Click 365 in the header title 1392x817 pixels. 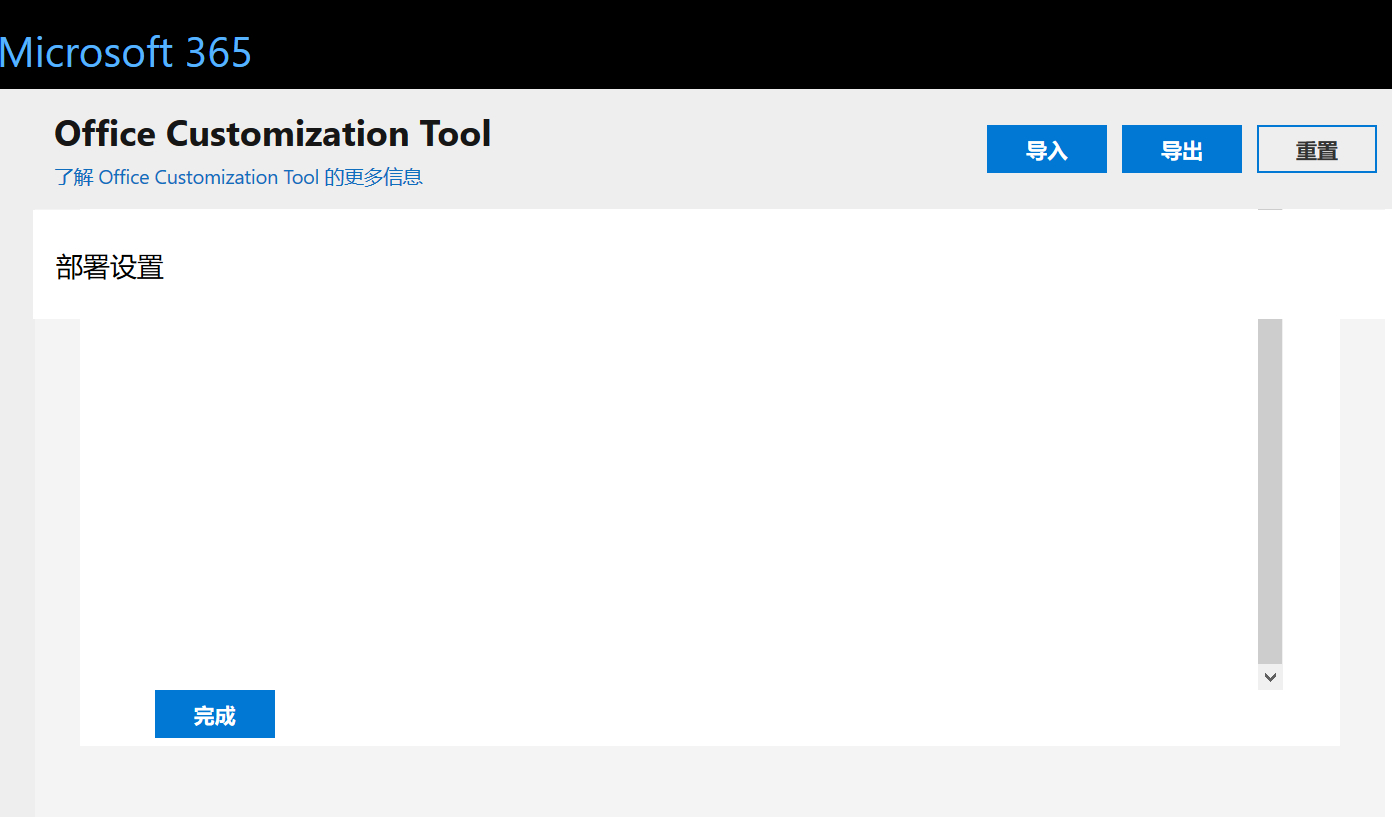(x=218, y=52)
